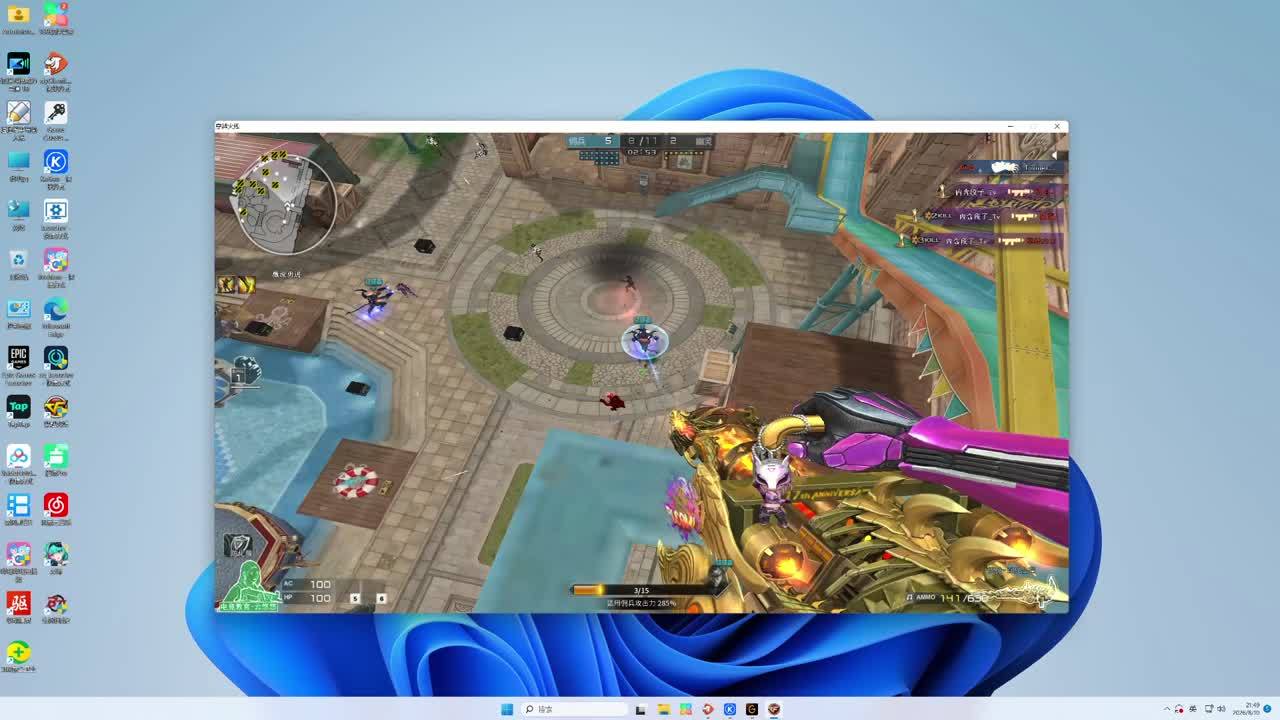Image resolution: width=1280 pixels, height=720 pixels.
Task: Switch to the blue K app on taskbar
Action: tap(730, 709)
